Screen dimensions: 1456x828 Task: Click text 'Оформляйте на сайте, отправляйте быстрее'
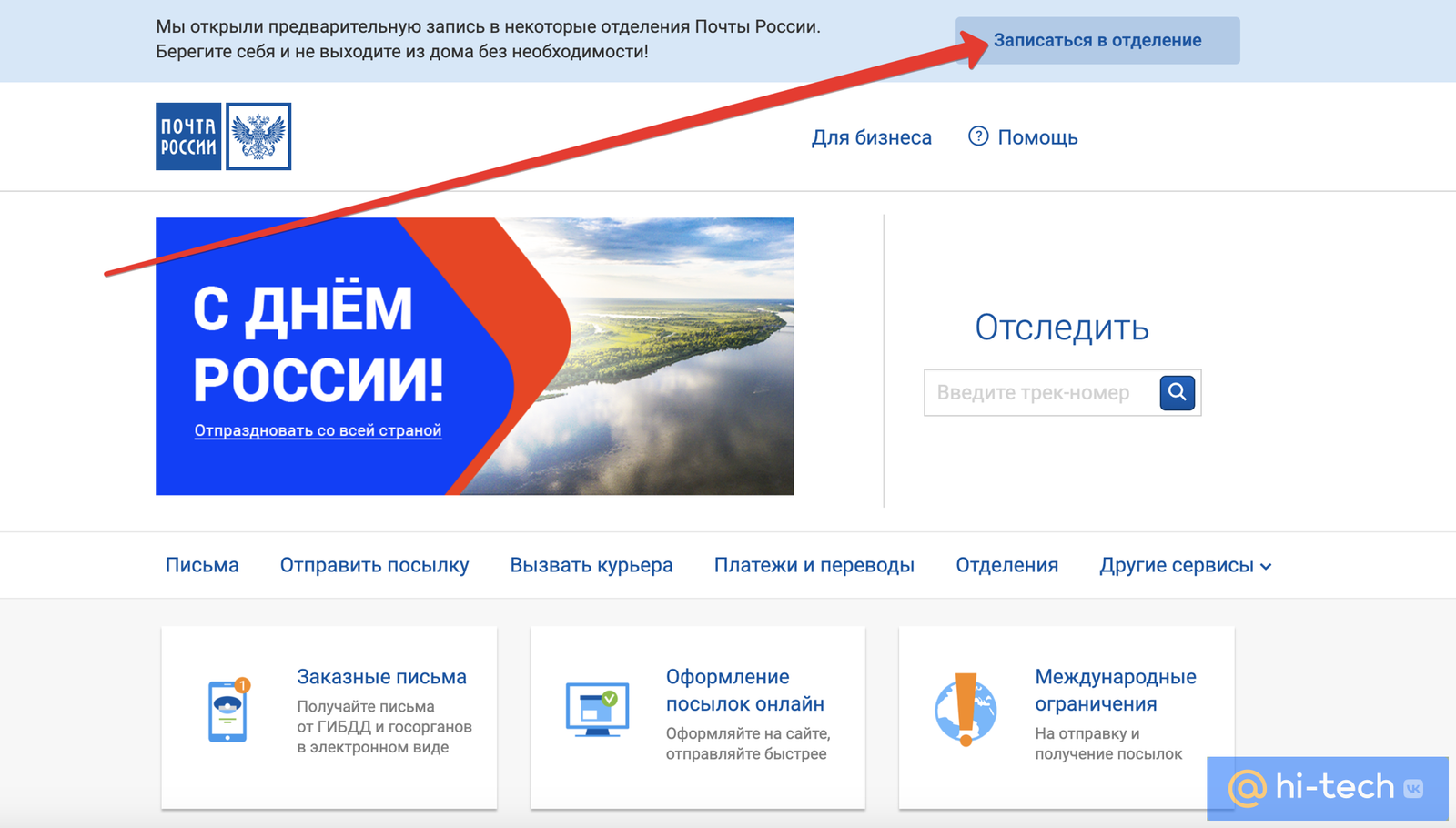point(747,743)
